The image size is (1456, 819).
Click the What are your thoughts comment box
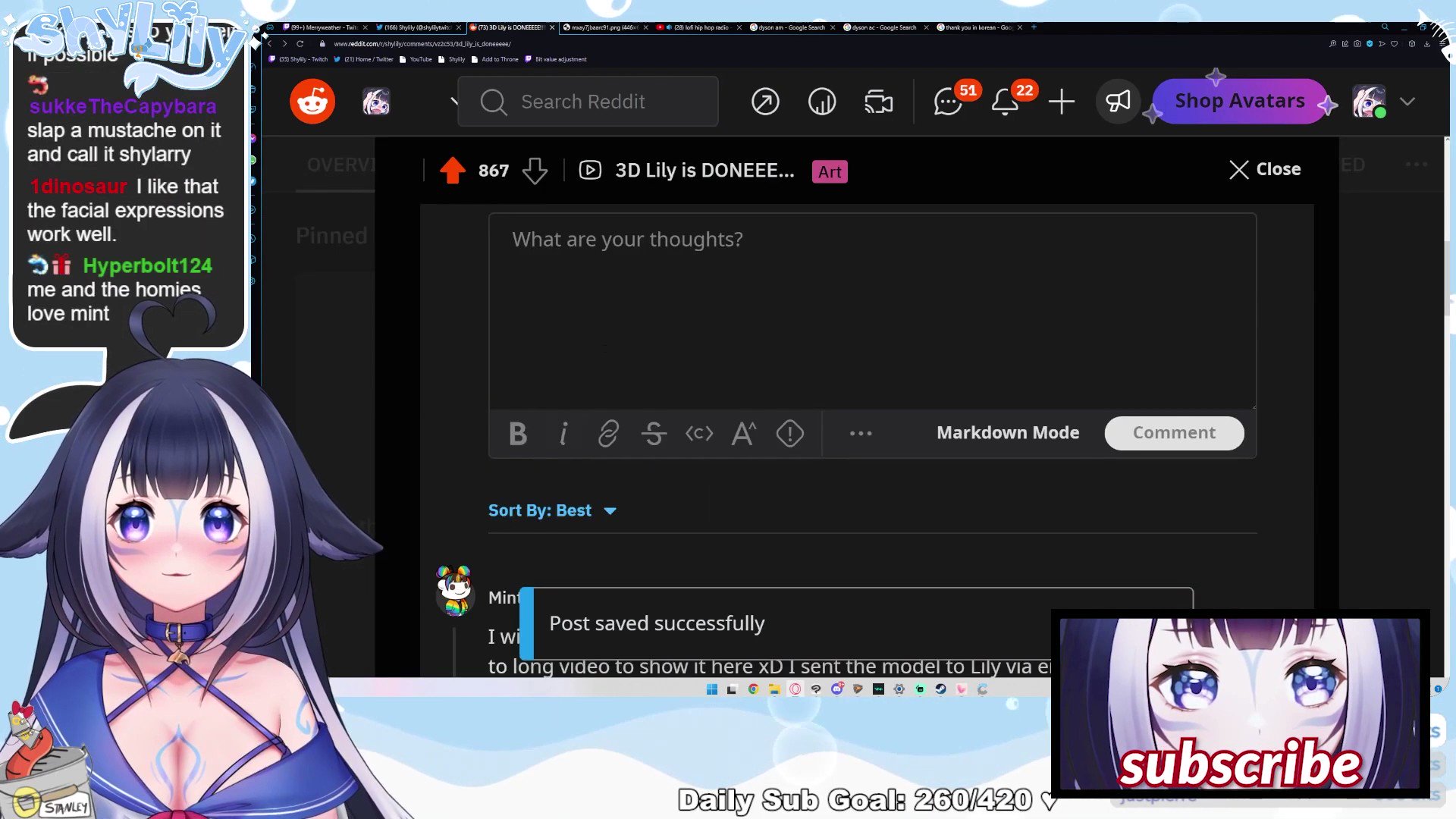click(x=872, y=312)
